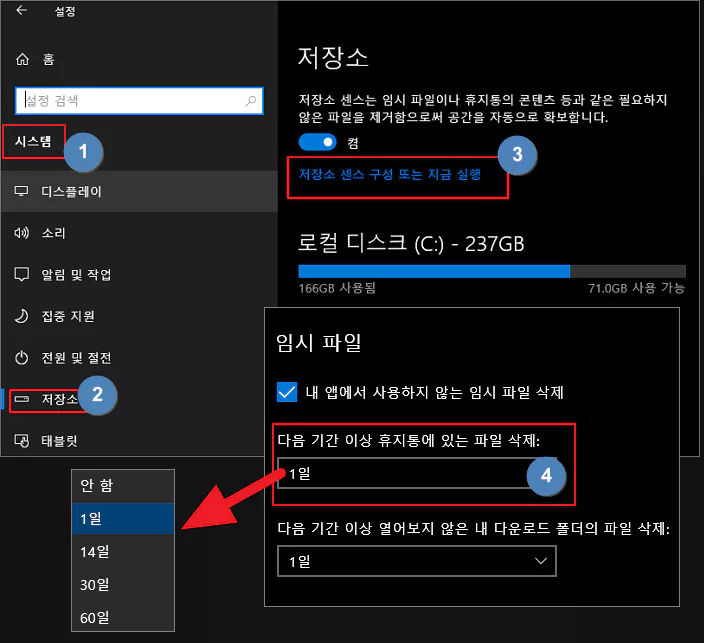Click the 임시 파일 heading
The width and height of the screenshot is (704, 643).
[x=319, y=343]
